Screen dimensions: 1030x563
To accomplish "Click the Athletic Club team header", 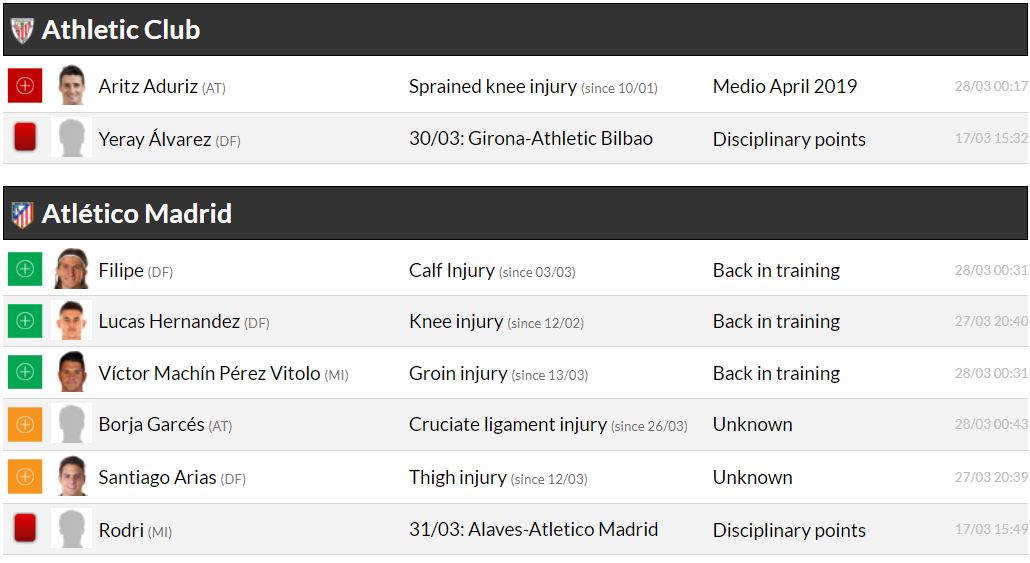I will [x=121, y=30].
